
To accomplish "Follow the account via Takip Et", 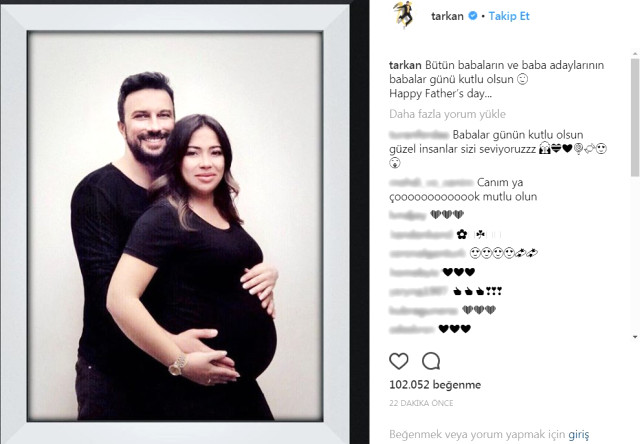I will [509, 16].
